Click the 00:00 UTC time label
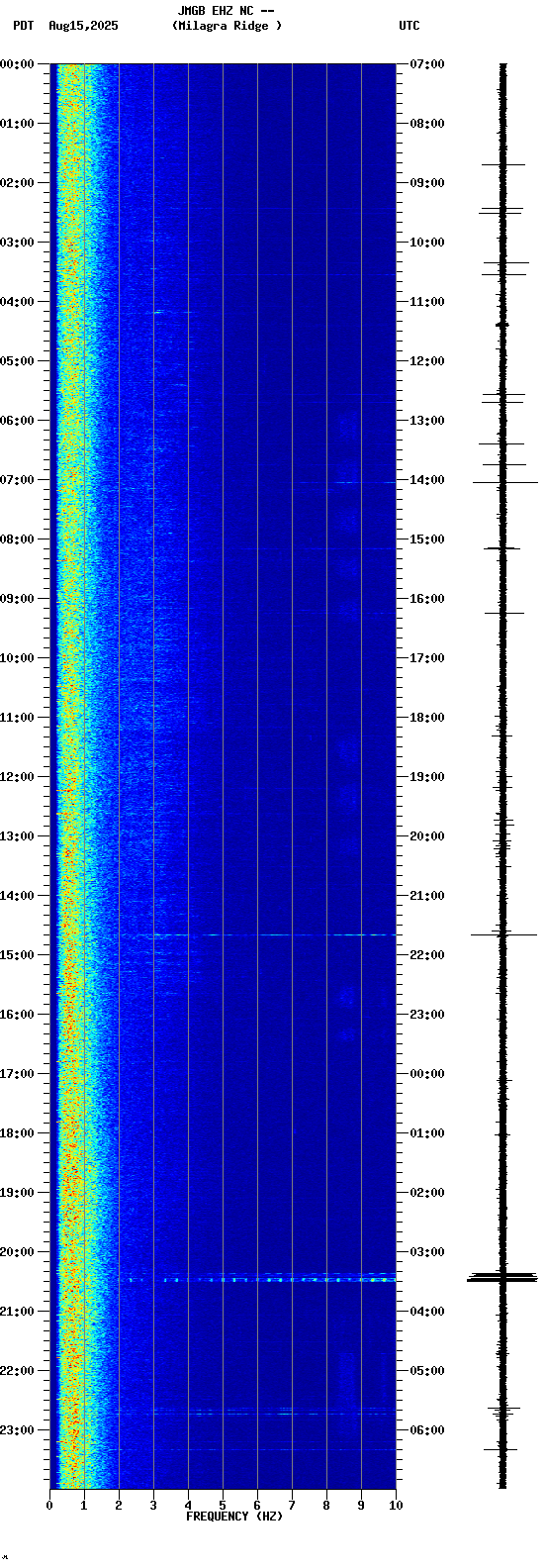 click(x=427, y=1074)
